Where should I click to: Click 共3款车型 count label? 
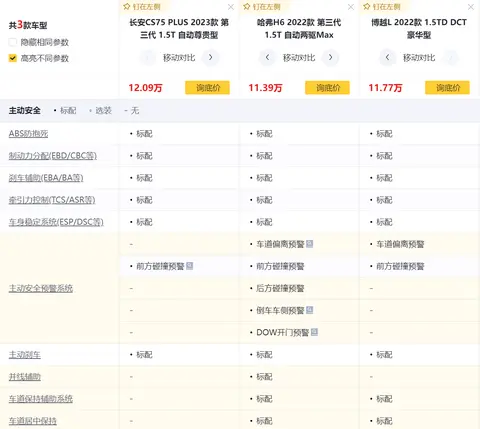click(x=28, y=25)
